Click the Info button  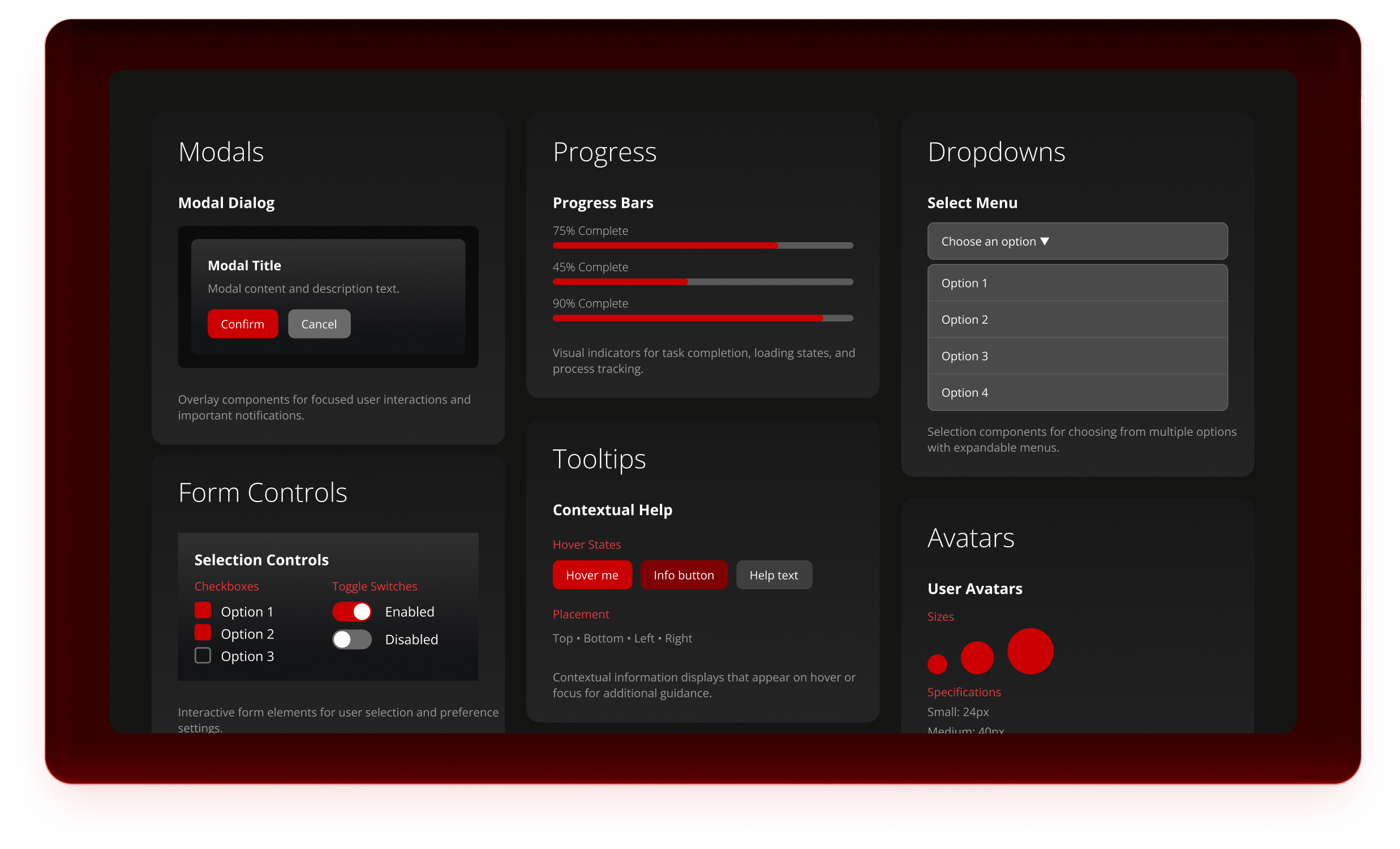[683, 575]
